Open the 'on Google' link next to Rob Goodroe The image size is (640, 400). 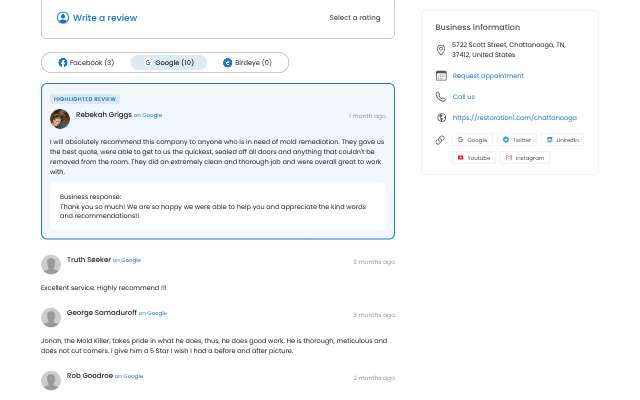(129, 376)
